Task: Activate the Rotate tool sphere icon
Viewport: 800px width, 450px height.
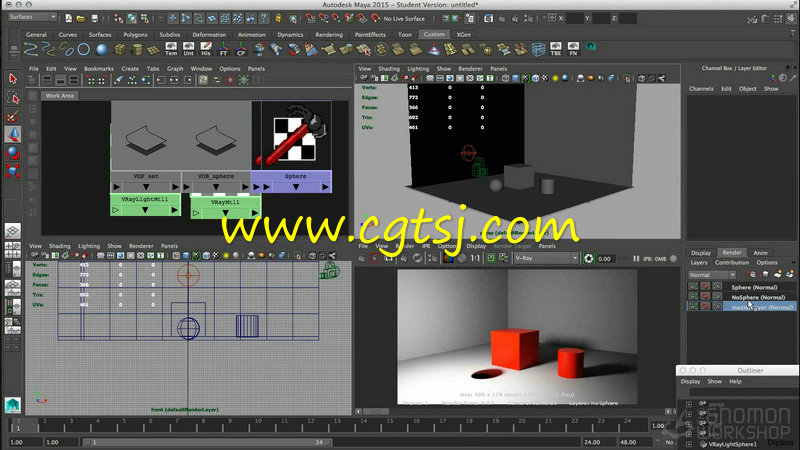Action: point(13,153)
